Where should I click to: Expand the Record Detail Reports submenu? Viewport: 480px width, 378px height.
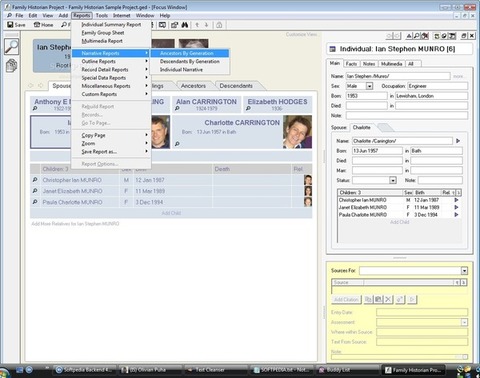[111, 70]
